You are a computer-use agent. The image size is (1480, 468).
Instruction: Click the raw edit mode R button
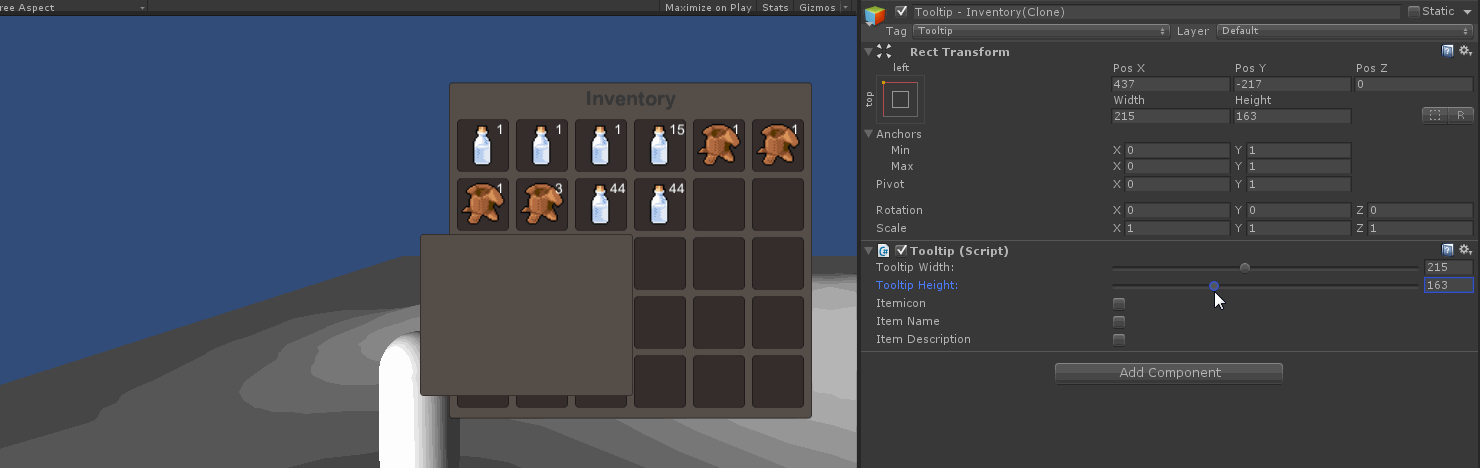[1461, 116]
